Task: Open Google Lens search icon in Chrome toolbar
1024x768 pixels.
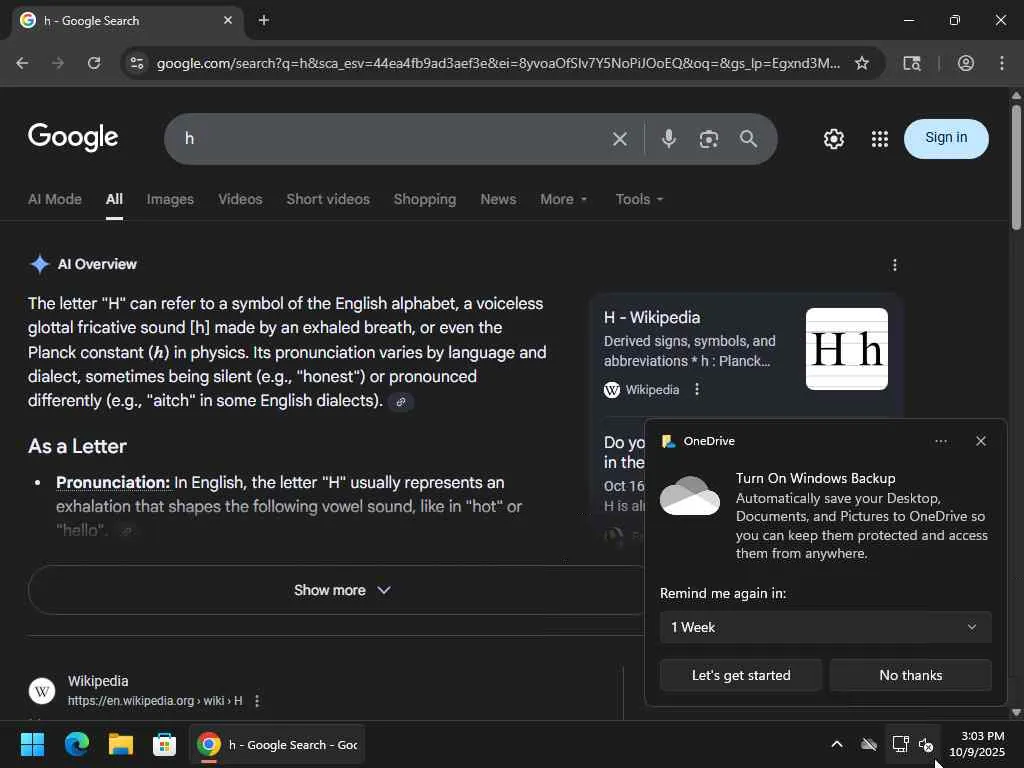Action: click(x=912, y=63)
